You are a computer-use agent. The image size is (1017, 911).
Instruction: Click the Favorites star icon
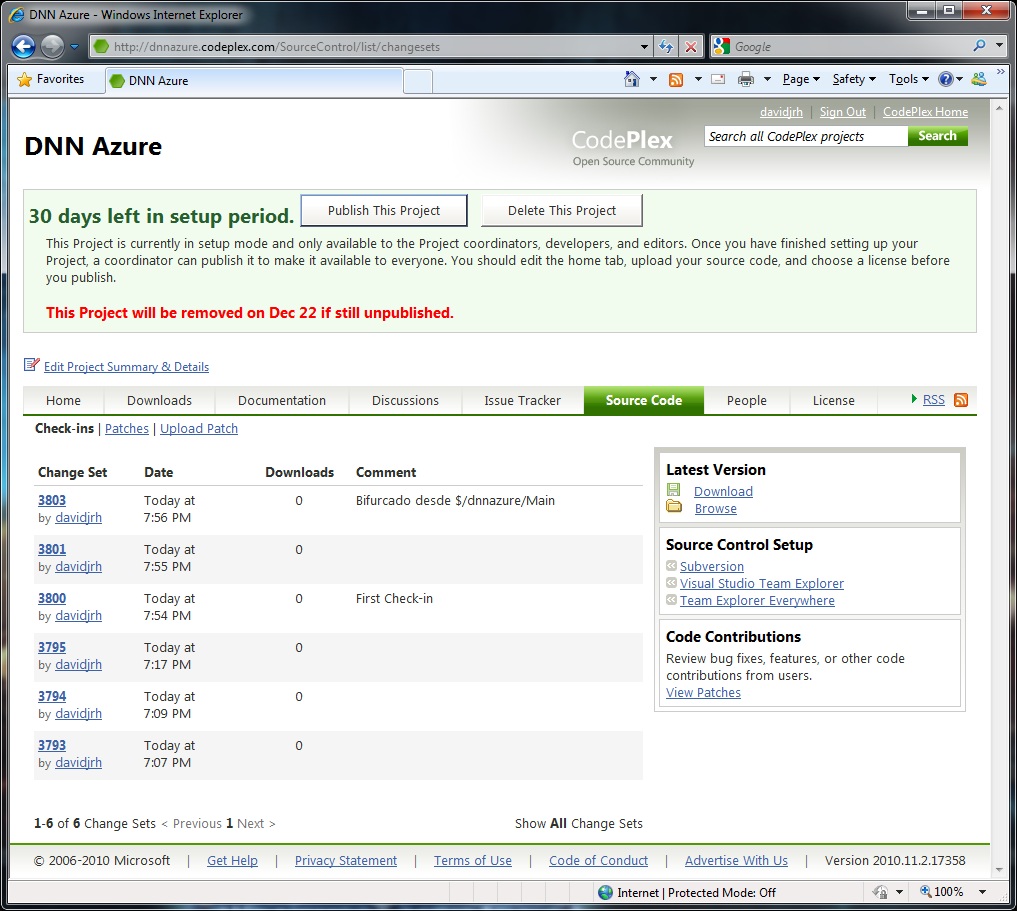[x=25, y=80]
